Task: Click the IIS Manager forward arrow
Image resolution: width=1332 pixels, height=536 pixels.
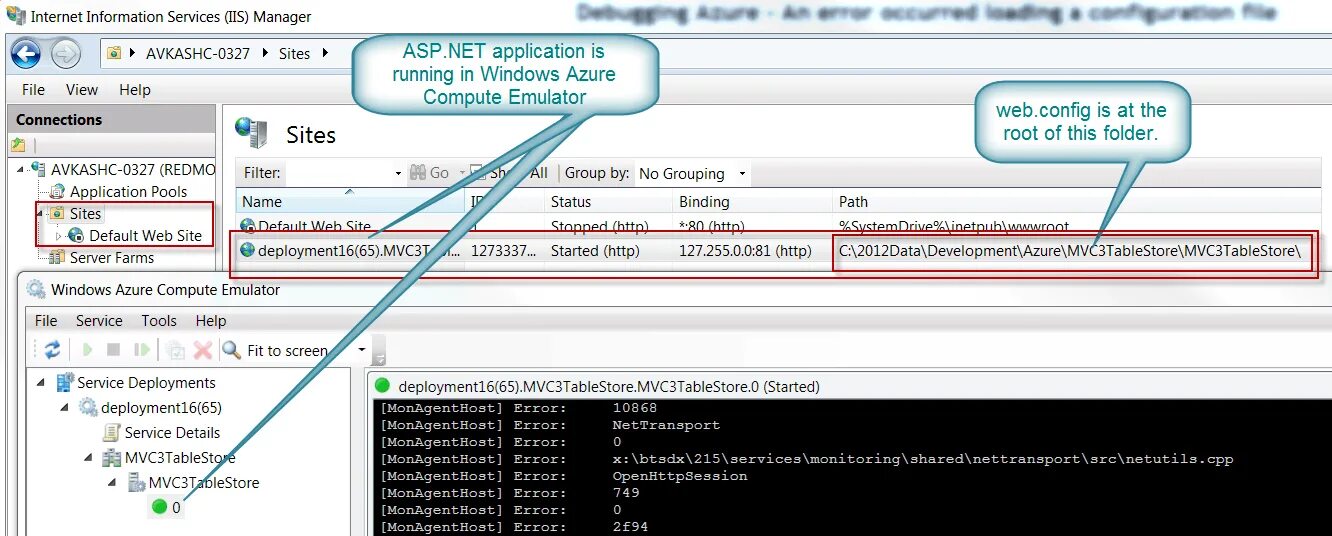Action: coord(66,53)
